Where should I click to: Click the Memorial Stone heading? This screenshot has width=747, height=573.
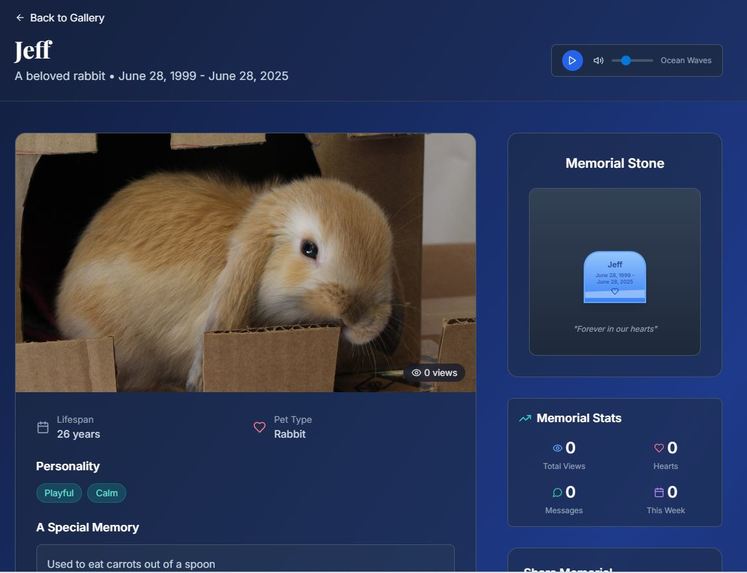coord(615,163)
